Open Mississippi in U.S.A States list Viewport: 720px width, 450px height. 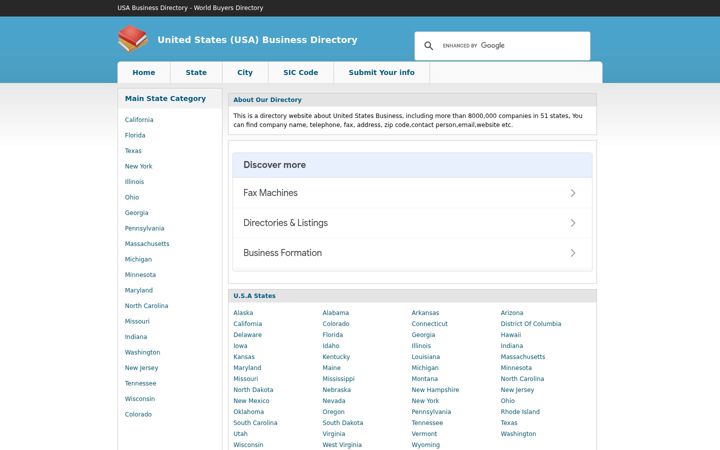point(338,379)
